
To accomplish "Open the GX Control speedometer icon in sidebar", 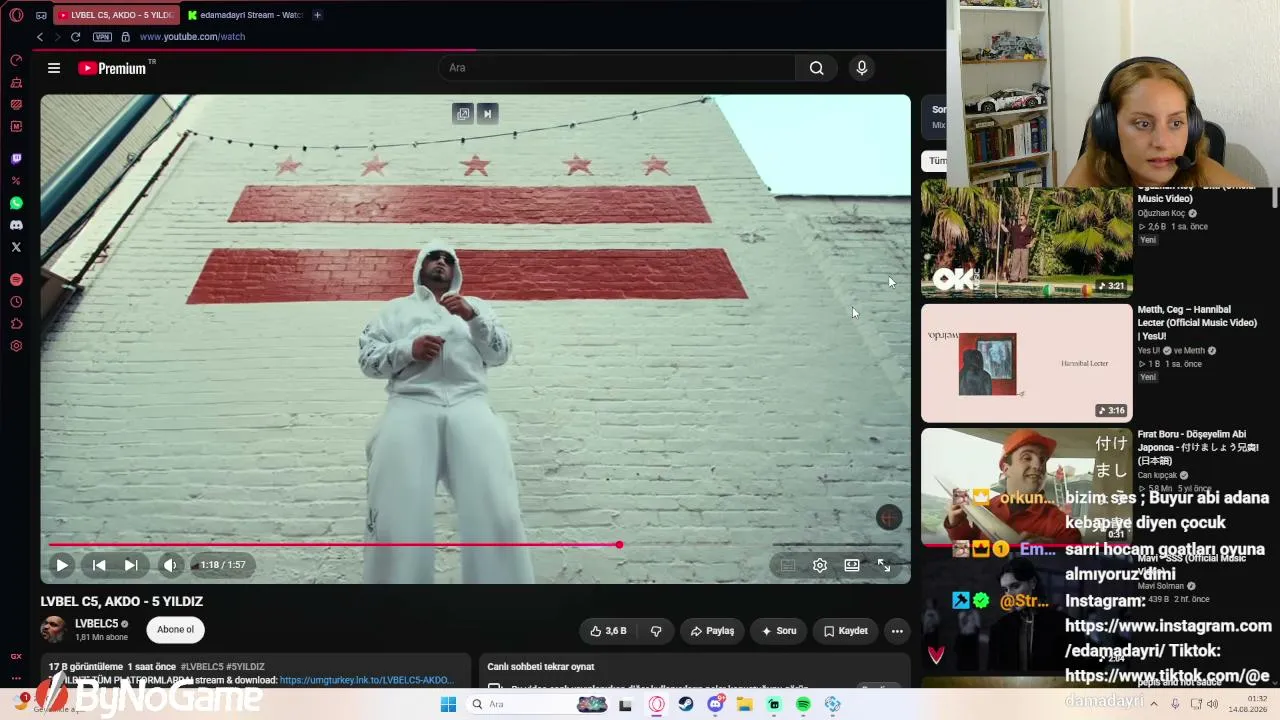I will (x=16, y=60).
